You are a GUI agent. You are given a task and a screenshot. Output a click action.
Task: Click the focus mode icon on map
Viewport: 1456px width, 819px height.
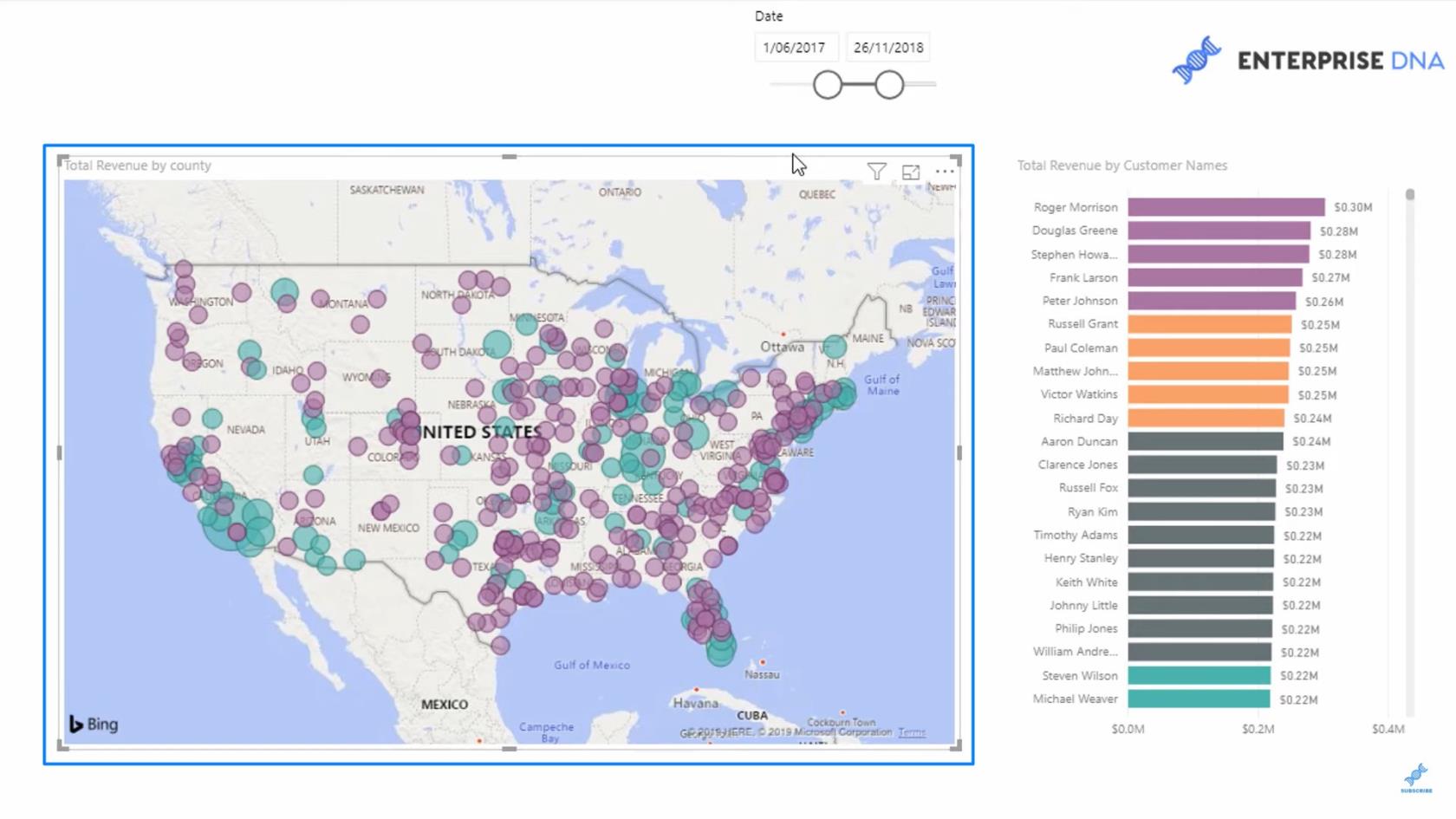911,172
